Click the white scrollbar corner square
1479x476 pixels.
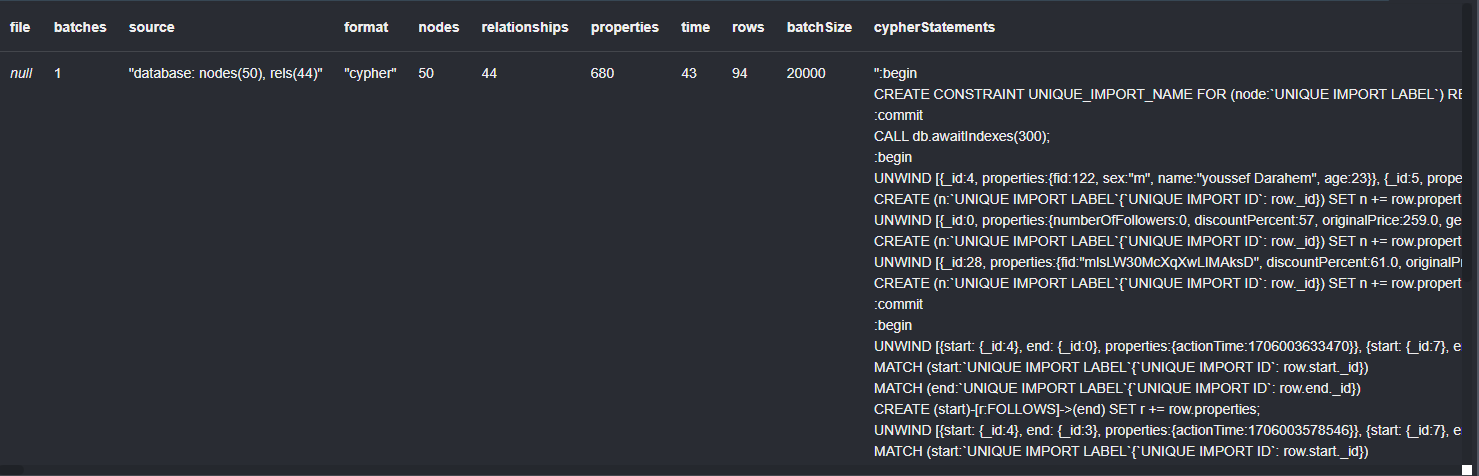point(1467,469)
